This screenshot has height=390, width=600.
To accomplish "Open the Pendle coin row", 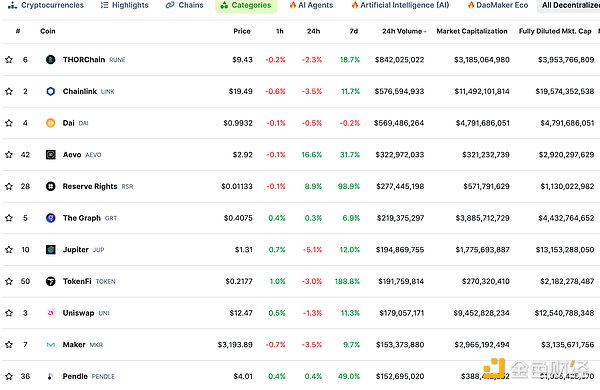I will click(300, 376).
